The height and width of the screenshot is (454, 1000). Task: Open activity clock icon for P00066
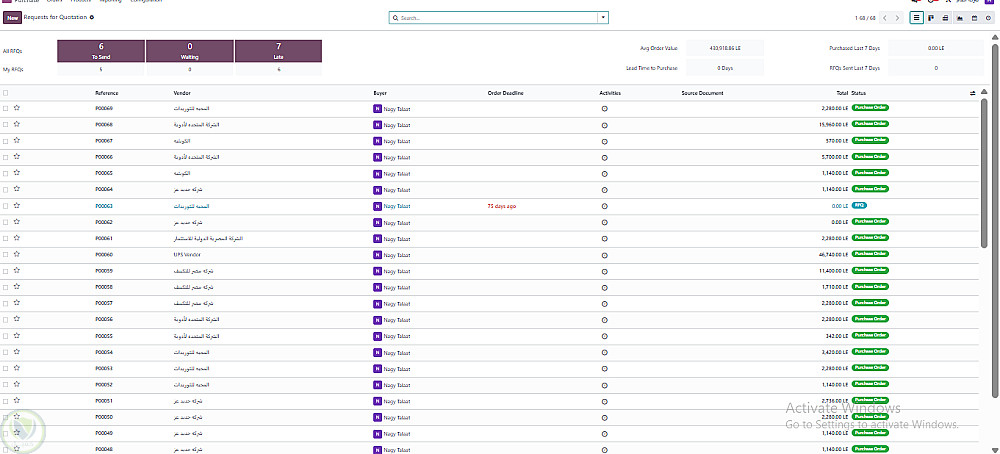605,157
